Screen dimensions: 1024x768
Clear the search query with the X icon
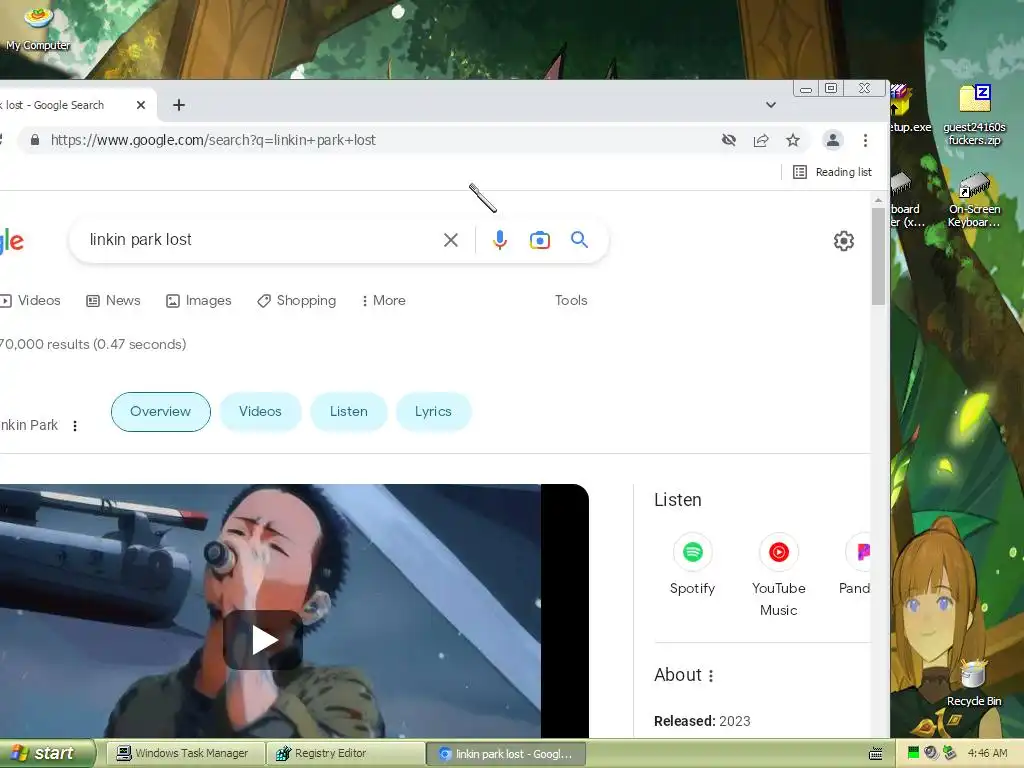pyautogui.click(x=451, y=240)
